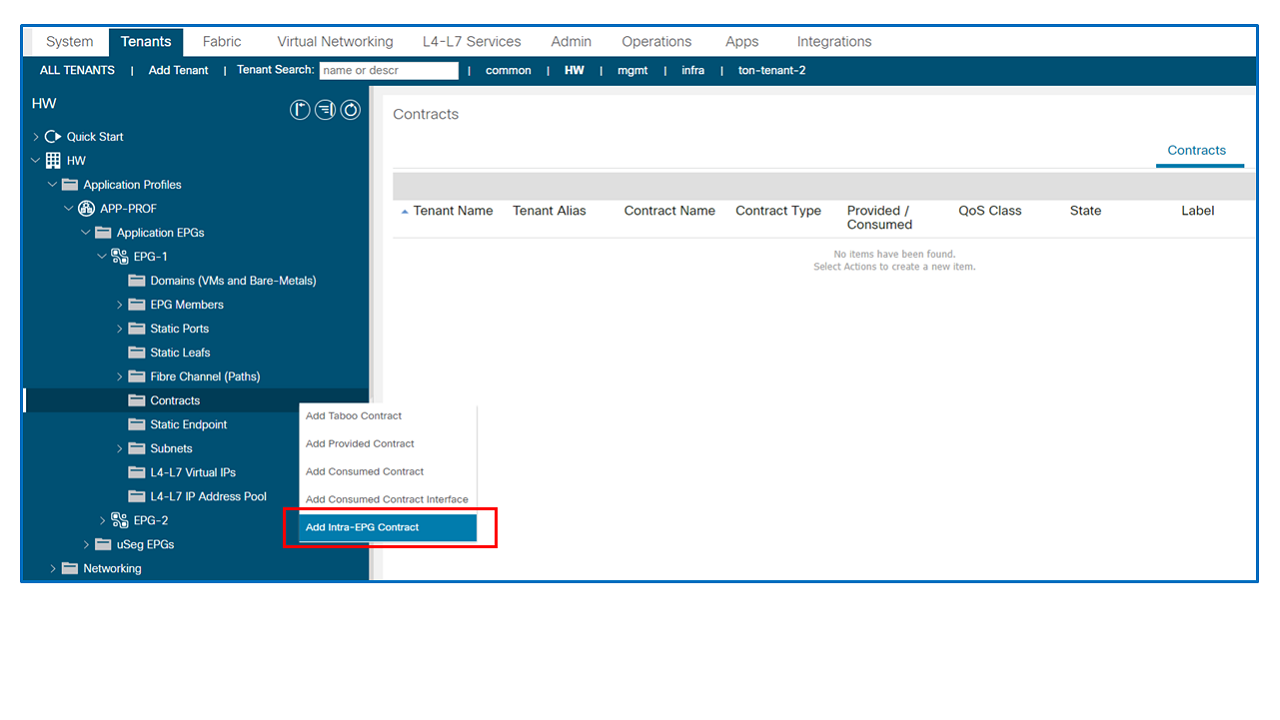Open the Integrations tab

tap(834, 42)
